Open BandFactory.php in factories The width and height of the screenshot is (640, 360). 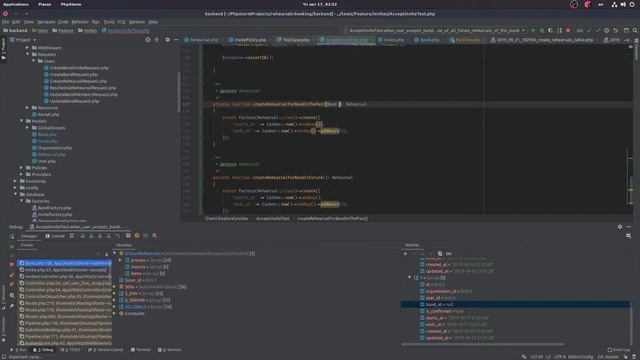click(x=51, y=208)
